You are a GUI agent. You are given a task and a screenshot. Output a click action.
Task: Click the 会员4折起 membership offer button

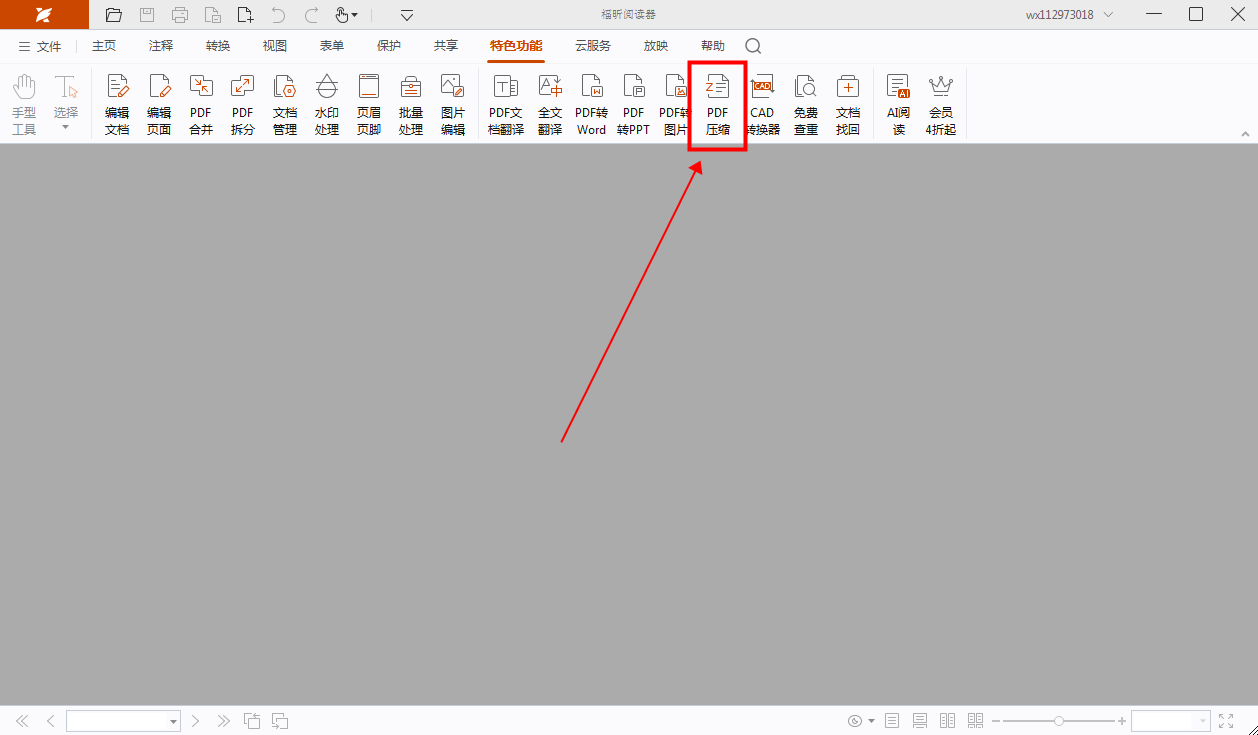pos(940,104)
